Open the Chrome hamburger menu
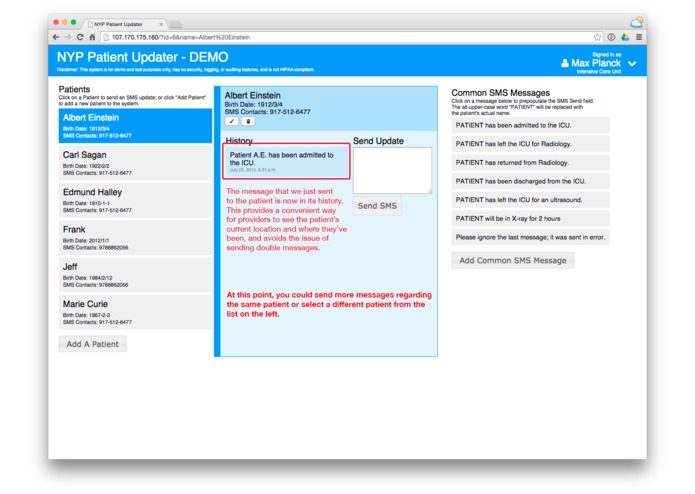The width and height of the screenshot is (695, 494). click(639, 37)
